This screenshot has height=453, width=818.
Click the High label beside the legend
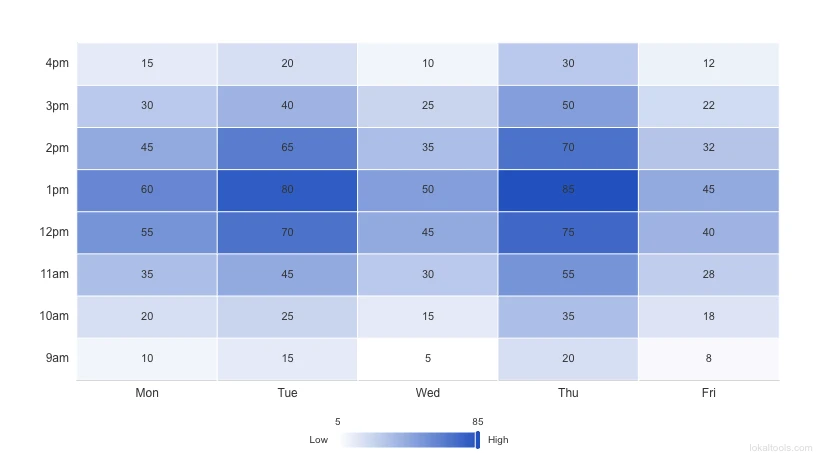coord(498,440)
